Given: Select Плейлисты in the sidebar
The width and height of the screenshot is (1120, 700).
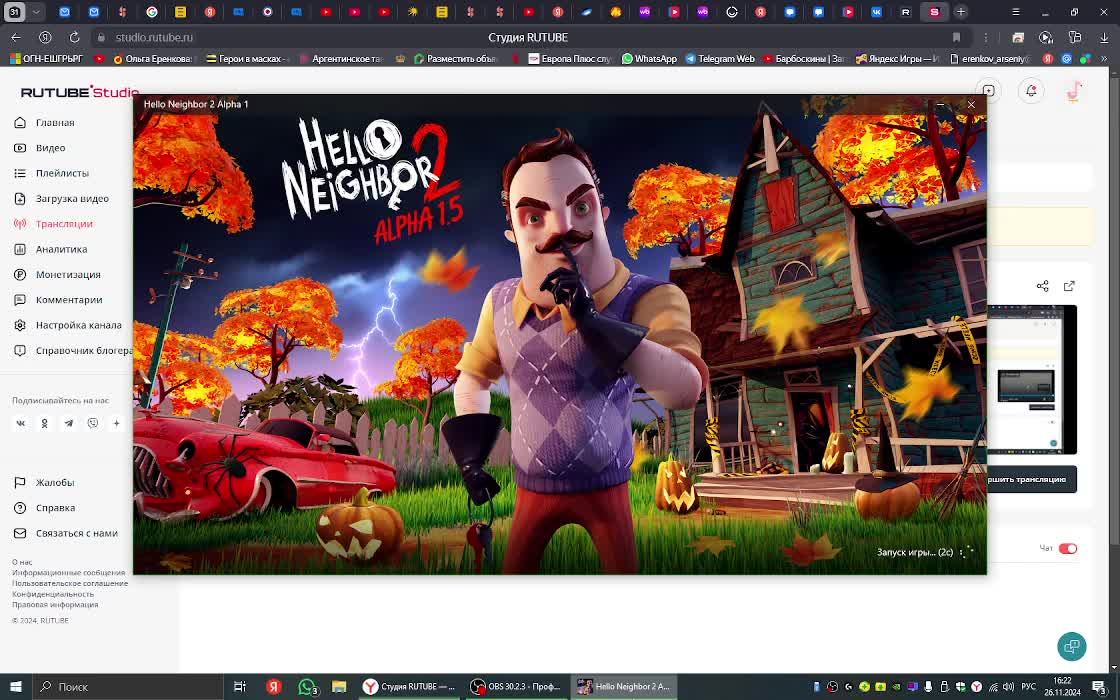Looking at the screenshot, I should tap(61, 173).
